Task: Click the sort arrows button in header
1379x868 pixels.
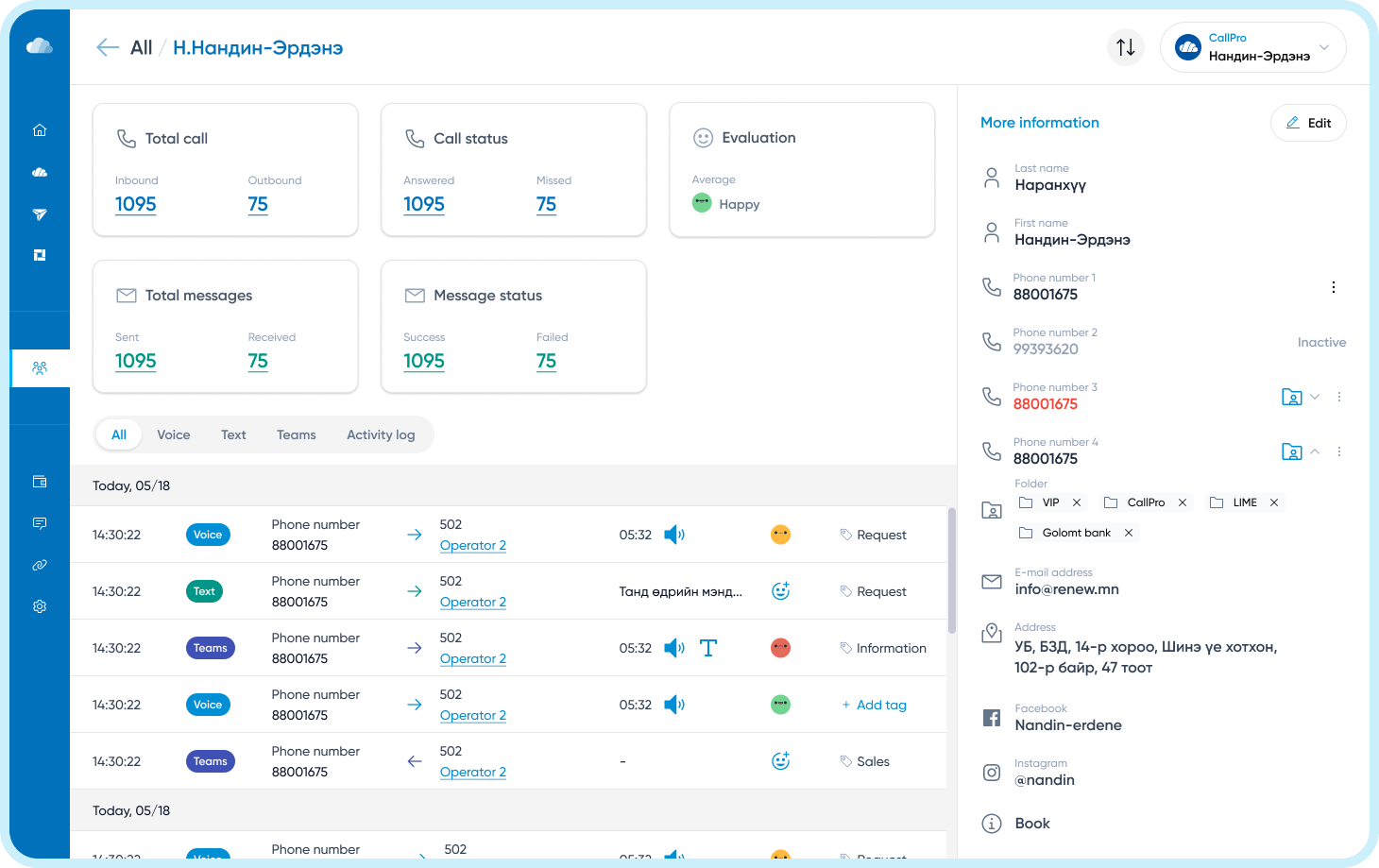Action: [x=1126, y=47]
